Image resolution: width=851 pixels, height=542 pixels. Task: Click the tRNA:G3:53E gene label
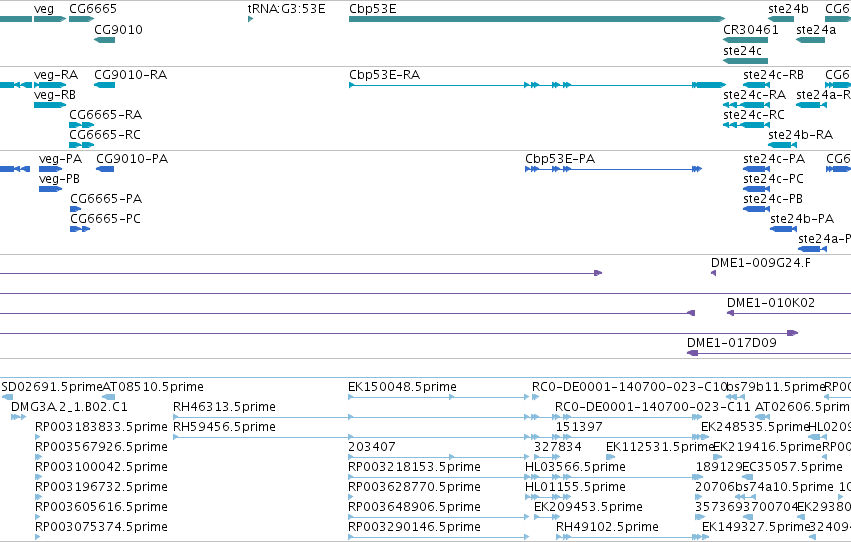(287, 9)
